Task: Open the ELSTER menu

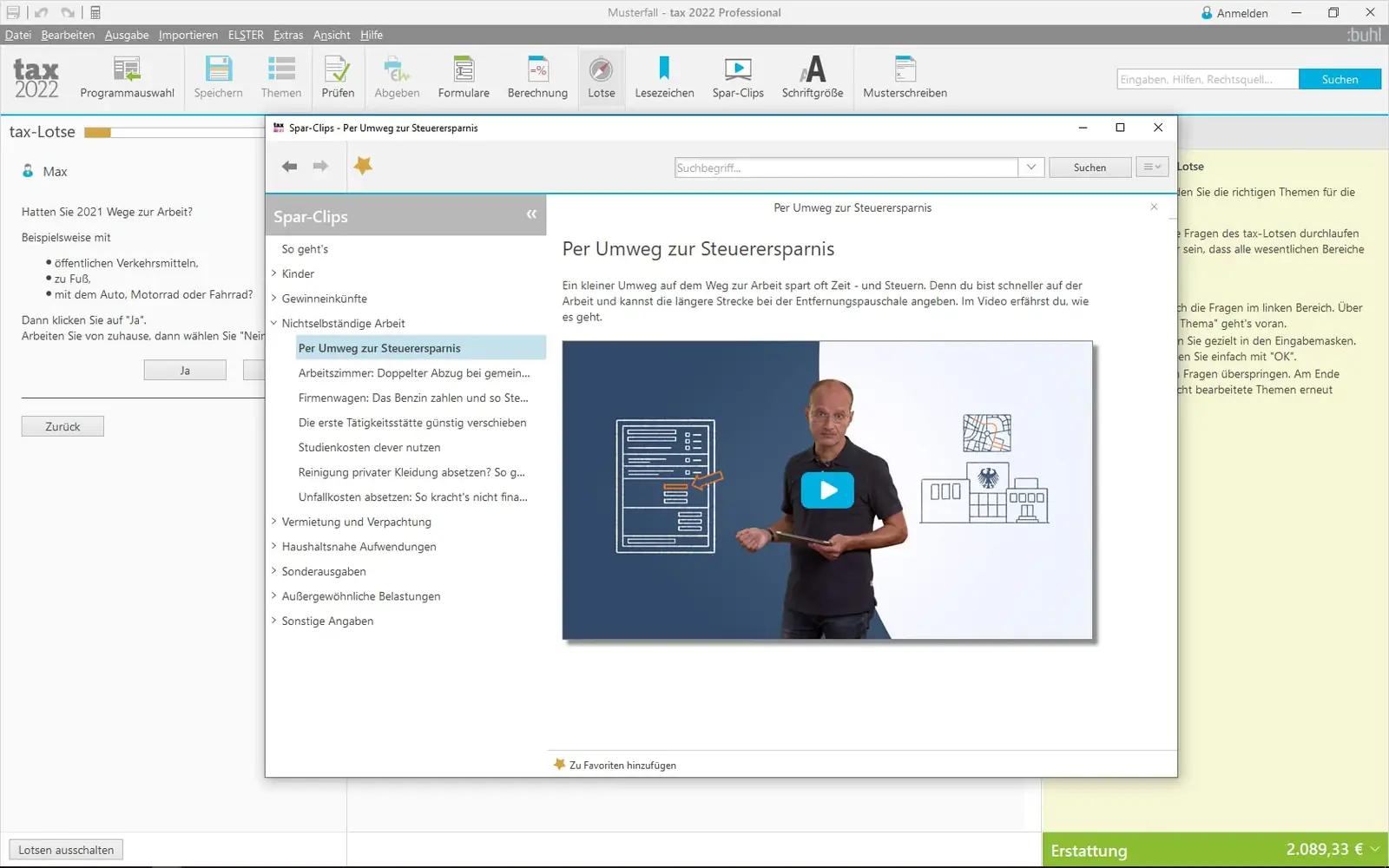Action: pos(246,35)
